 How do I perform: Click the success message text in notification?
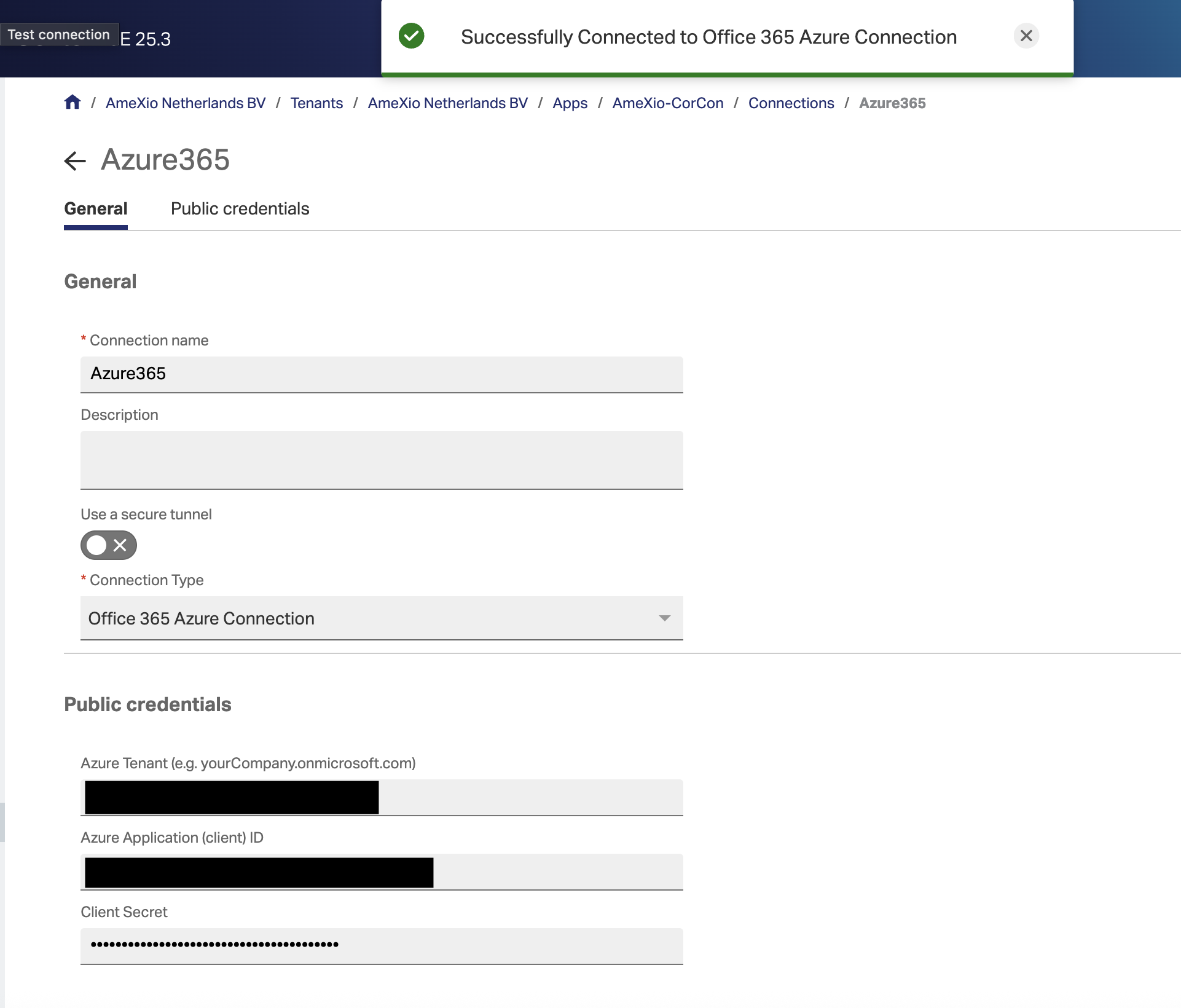coord(709,37)
